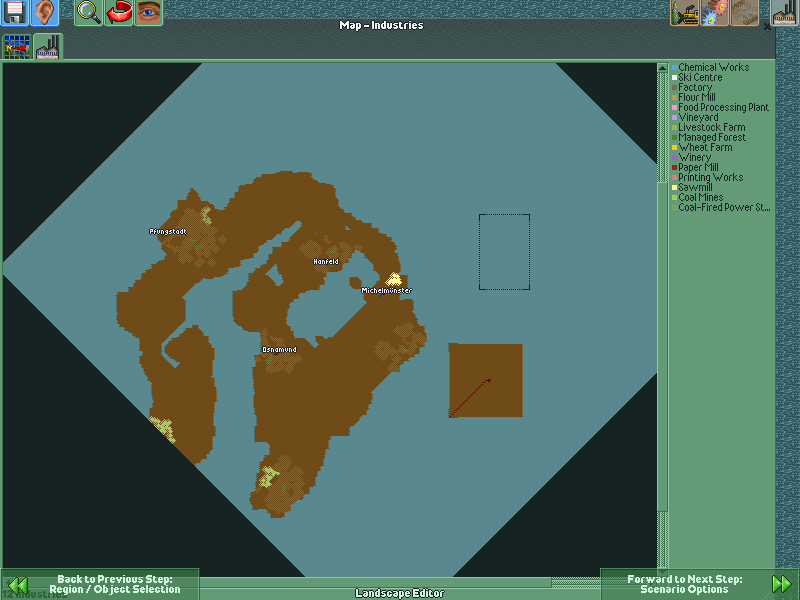Open the factory industries toolbar button
Screen dimensions: 800x600
pos(785,12)
